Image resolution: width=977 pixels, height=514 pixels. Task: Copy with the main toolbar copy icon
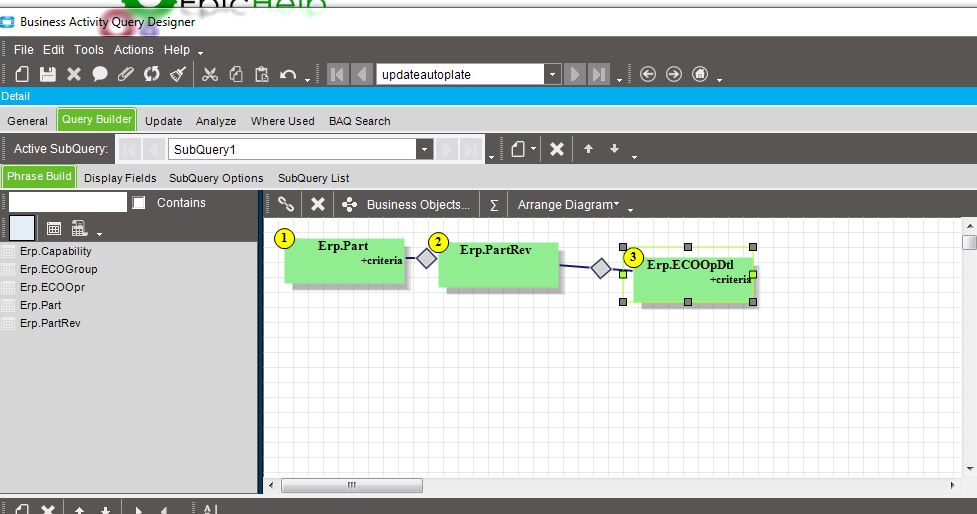click(x=236, y=74)
